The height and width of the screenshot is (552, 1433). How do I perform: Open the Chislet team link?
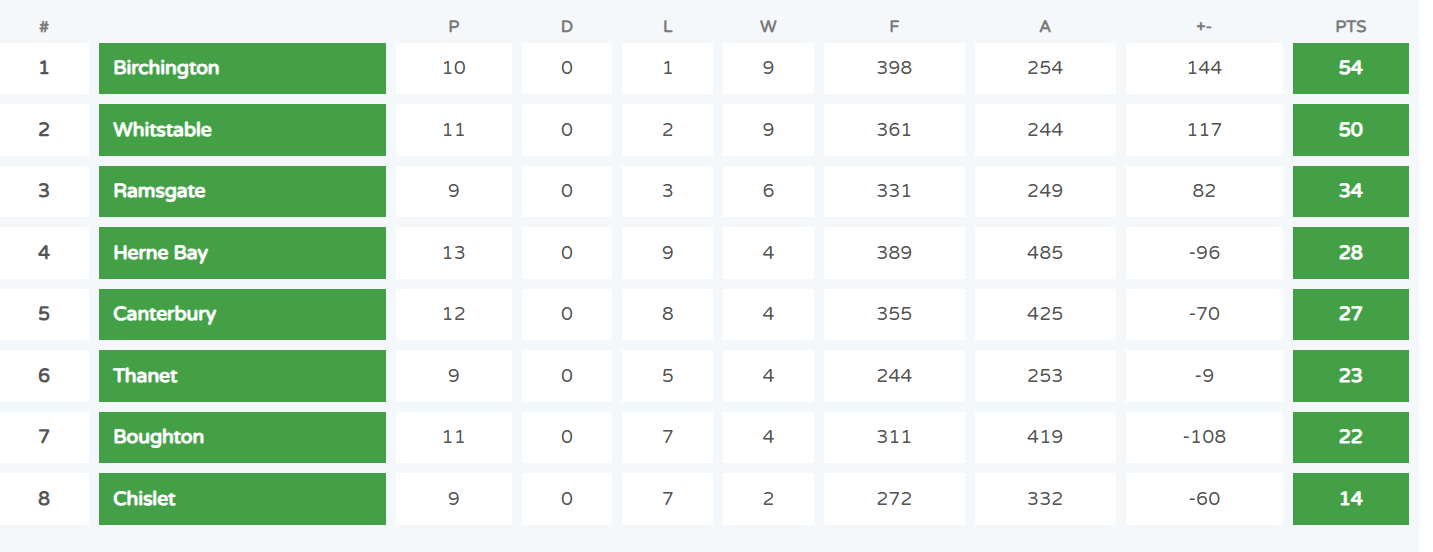coord(144,499)
